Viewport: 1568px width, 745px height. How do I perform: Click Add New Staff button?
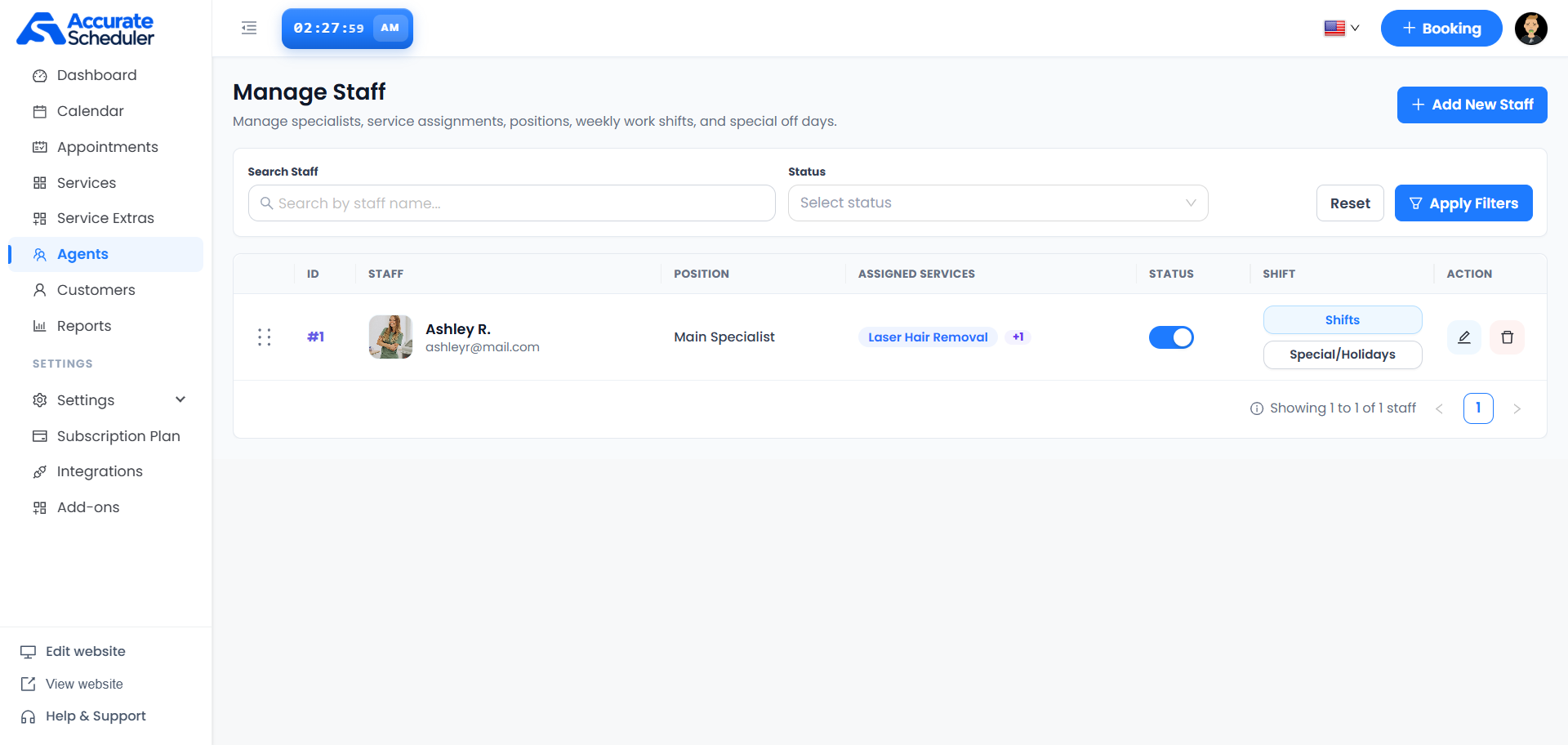1472,105
